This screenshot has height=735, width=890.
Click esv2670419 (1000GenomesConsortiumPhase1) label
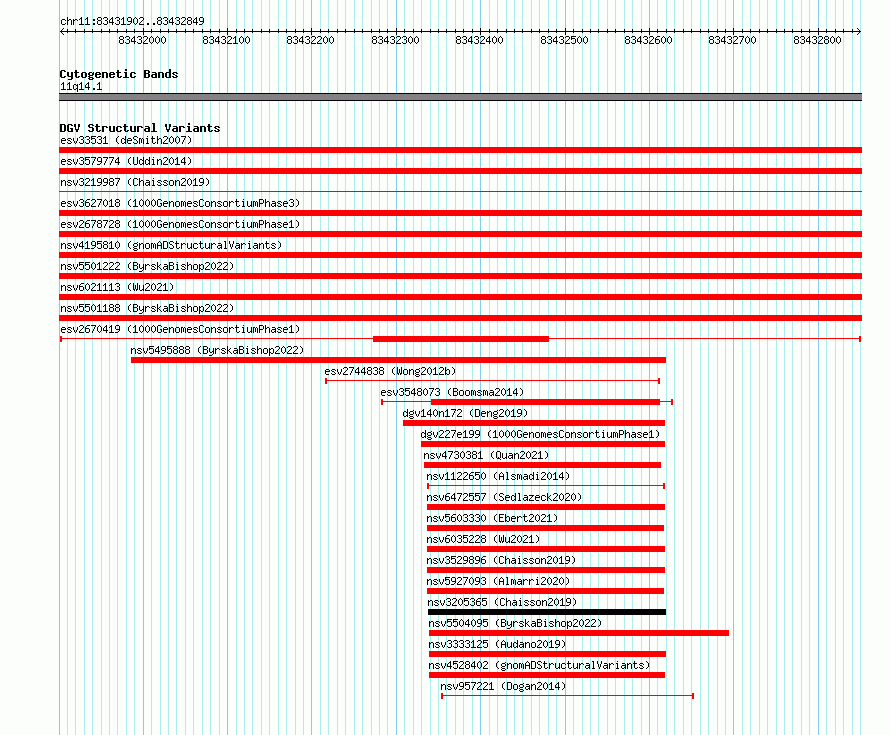180,329
